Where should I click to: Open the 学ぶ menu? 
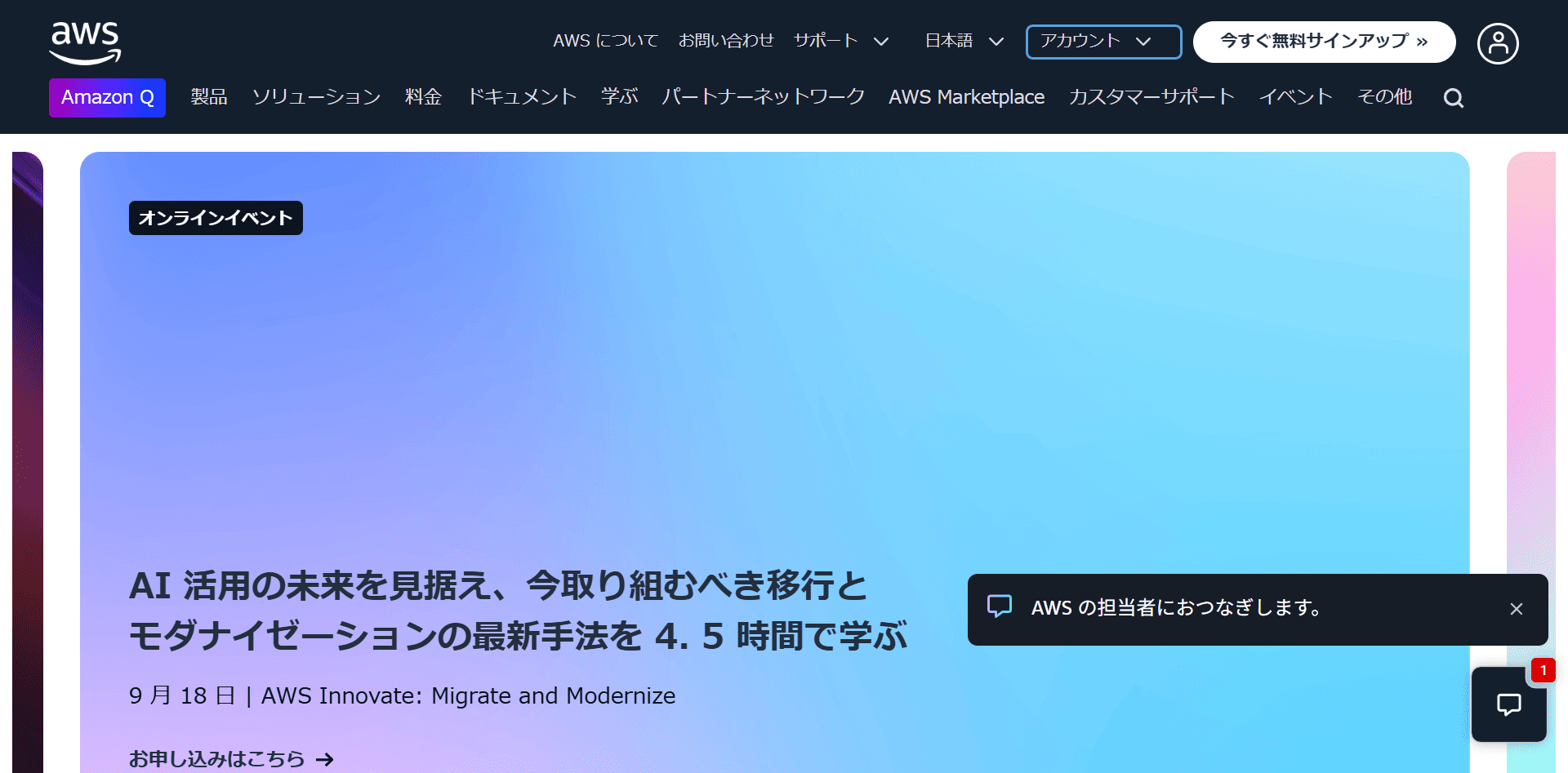click(619, 97)
